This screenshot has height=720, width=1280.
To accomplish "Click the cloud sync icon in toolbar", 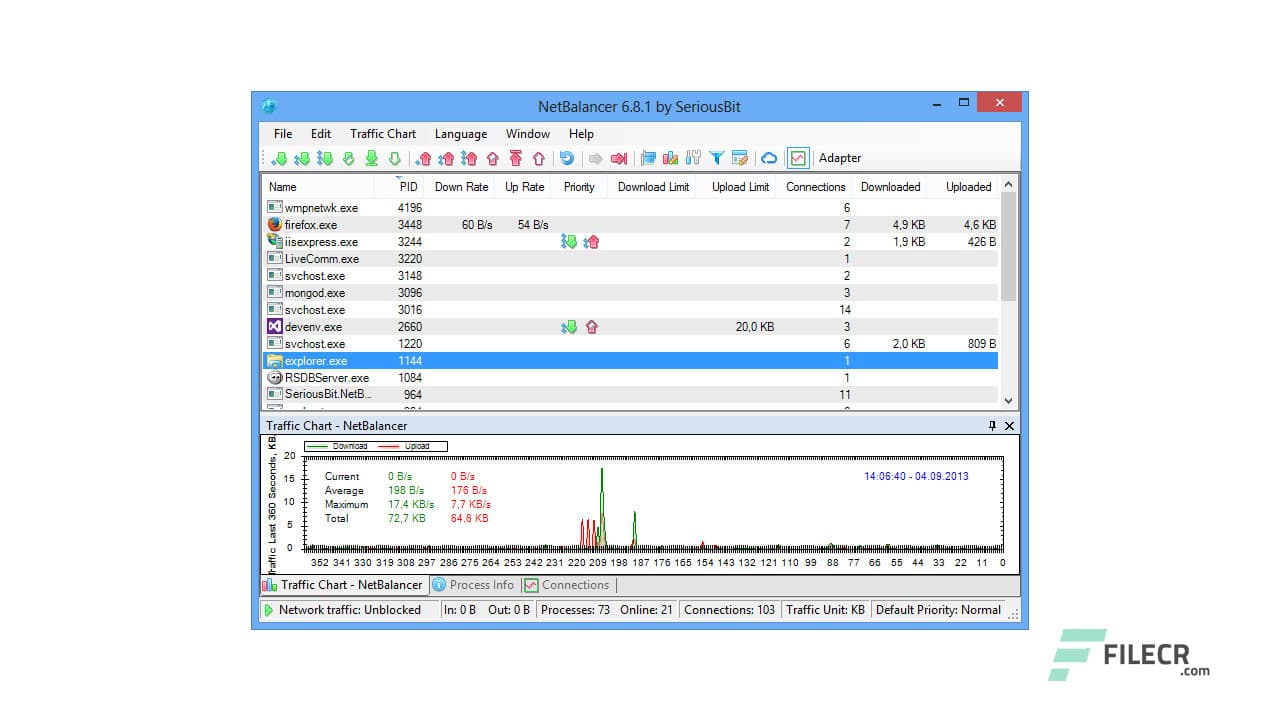I will point(769,158).
